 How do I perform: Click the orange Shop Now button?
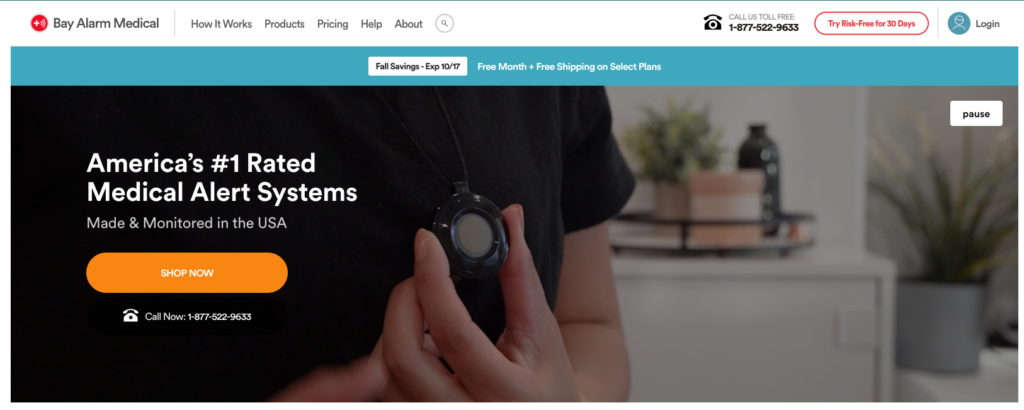pos(187,273)
